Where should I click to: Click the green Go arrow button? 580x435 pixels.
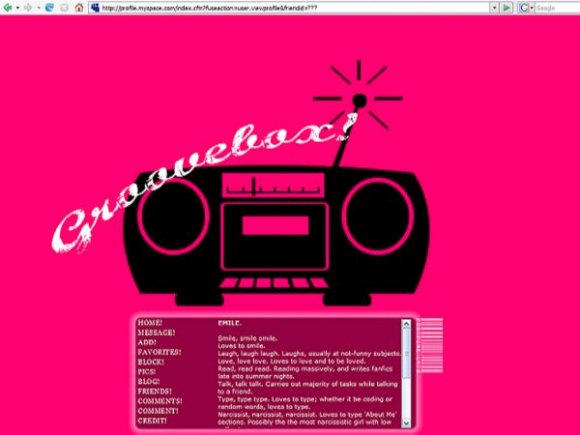pos(507,7)
